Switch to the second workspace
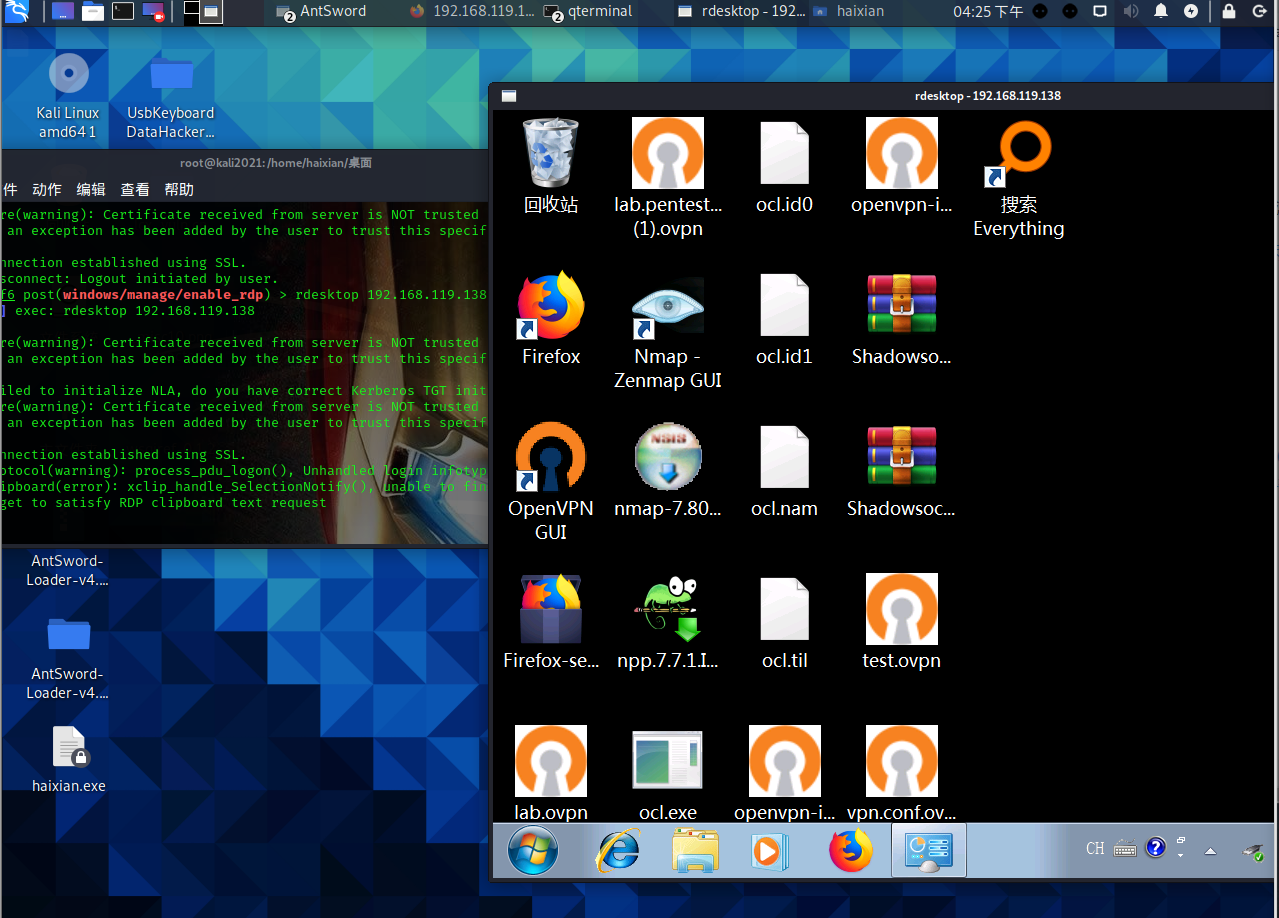 [x=212, y=11]
